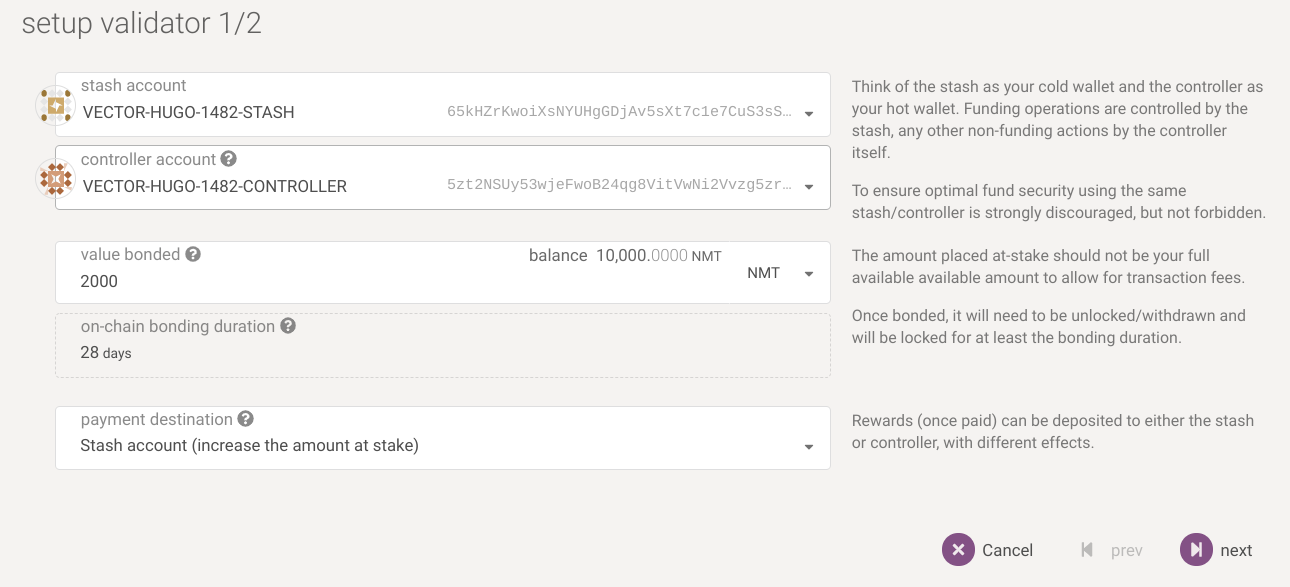This screenshot has width=1290, height=587.
Task: Click the value bonded input field
Action: point(300,282)
